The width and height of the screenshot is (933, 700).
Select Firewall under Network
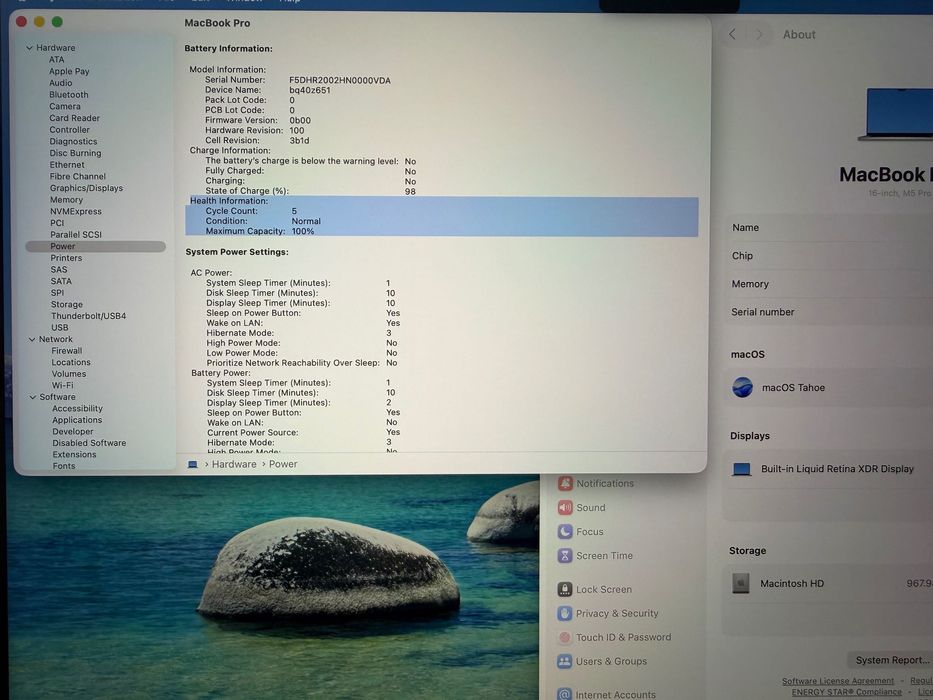67,351
